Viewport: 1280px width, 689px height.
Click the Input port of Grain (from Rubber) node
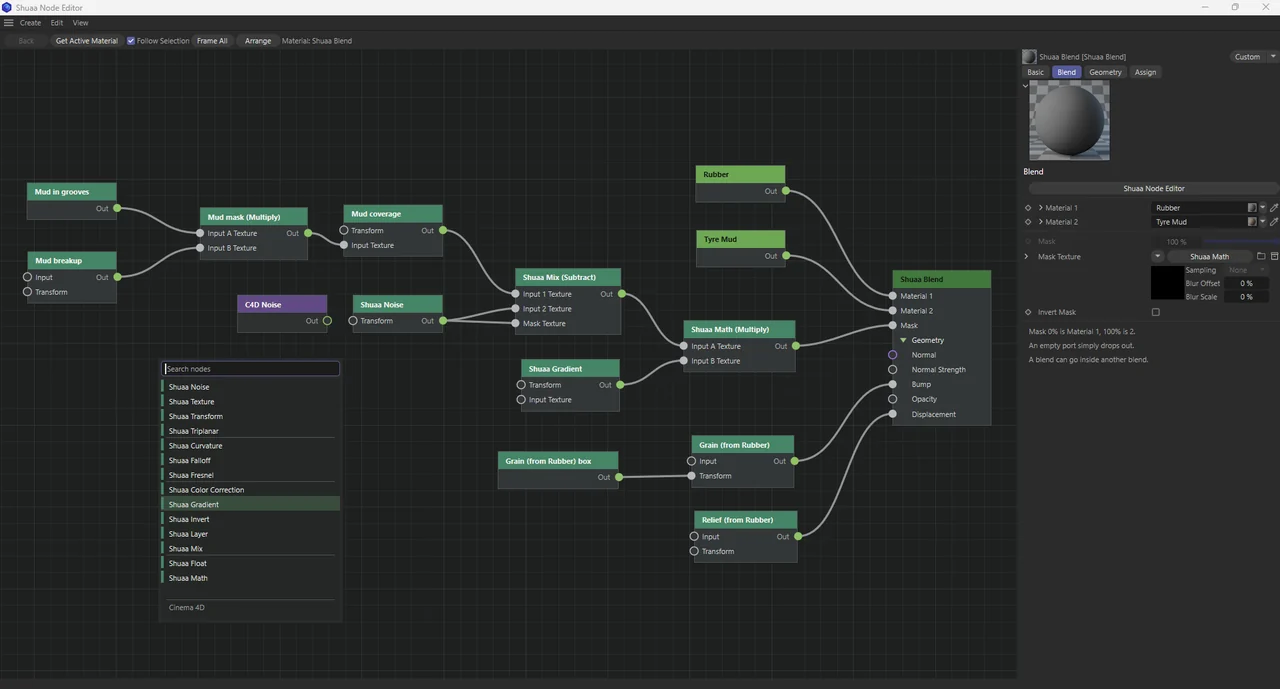692,461
